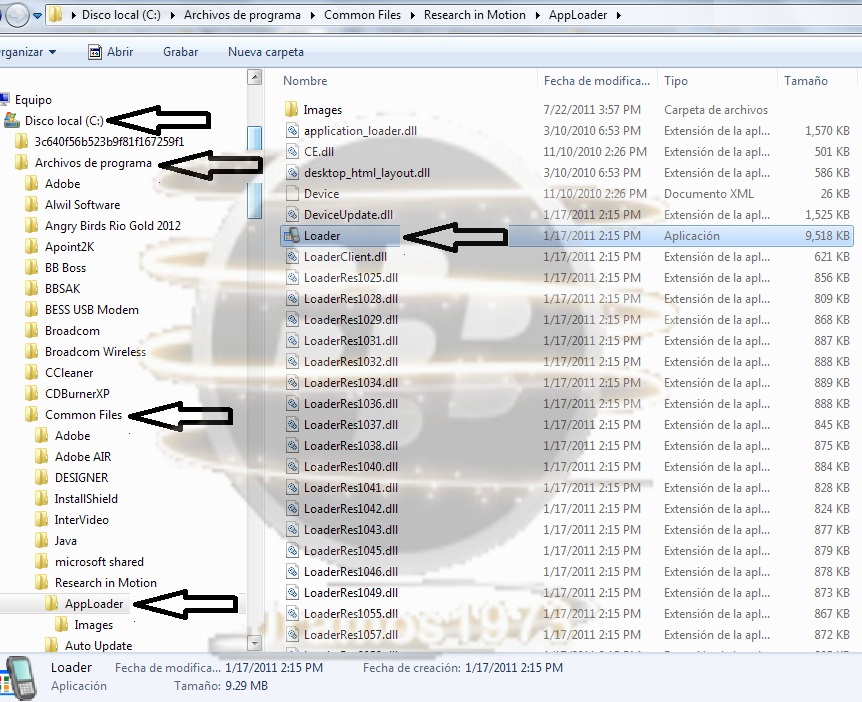Select Angry Birds Rio Gold 2012 folder

pos(113,225)
